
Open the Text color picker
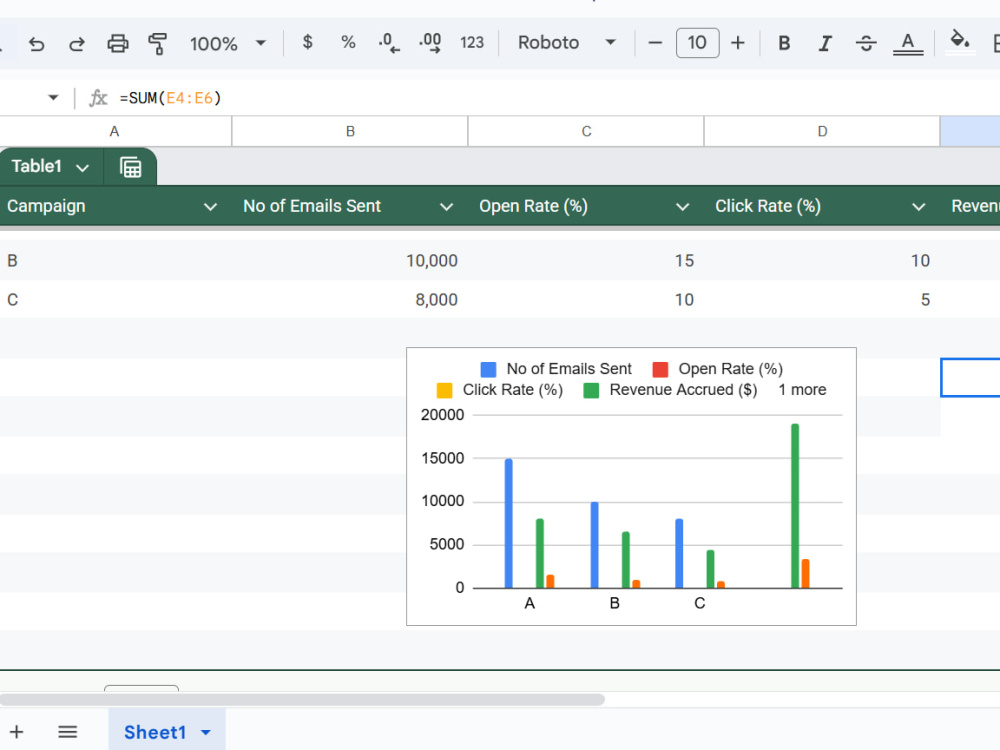[x=908, y=43]
